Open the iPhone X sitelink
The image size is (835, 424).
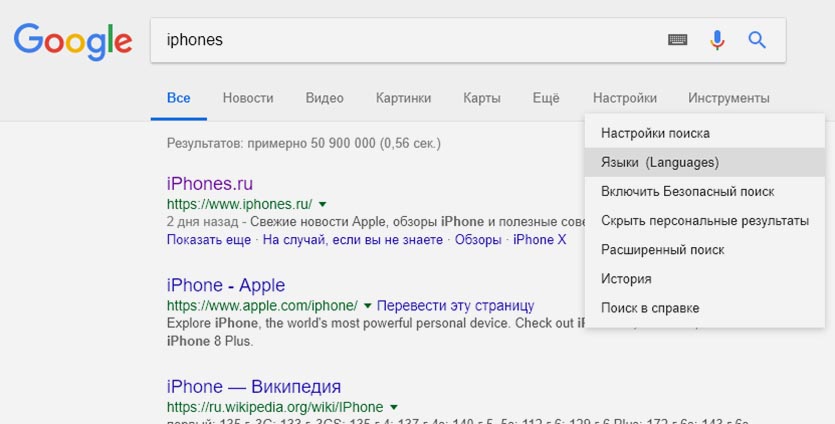pyautogui.click(x=539, y=240)
